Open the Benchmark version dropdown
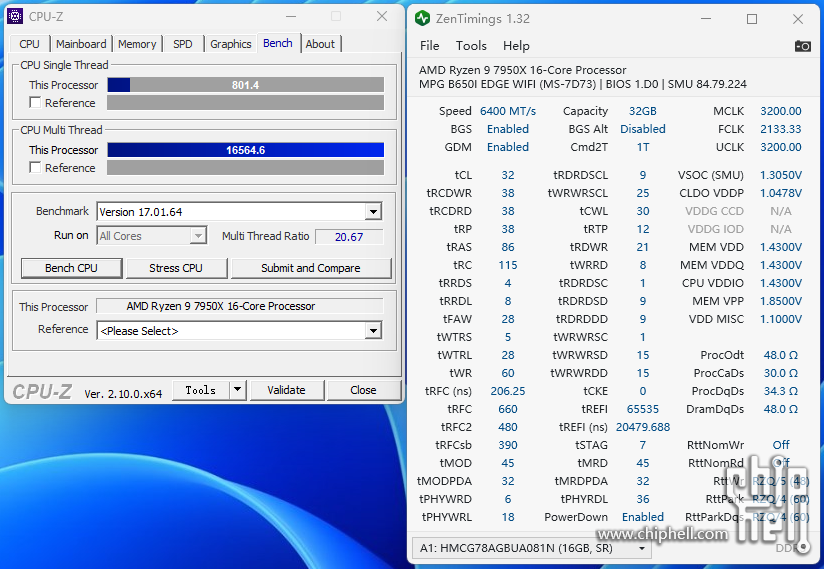This screenshot has height=569, width=824. (373, 212)
